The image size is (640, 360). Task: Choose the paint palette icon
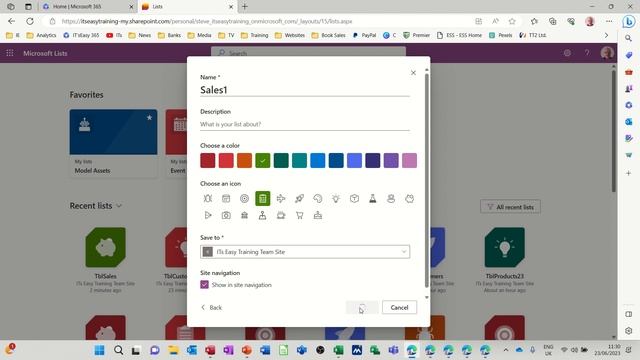click(318, 199)
